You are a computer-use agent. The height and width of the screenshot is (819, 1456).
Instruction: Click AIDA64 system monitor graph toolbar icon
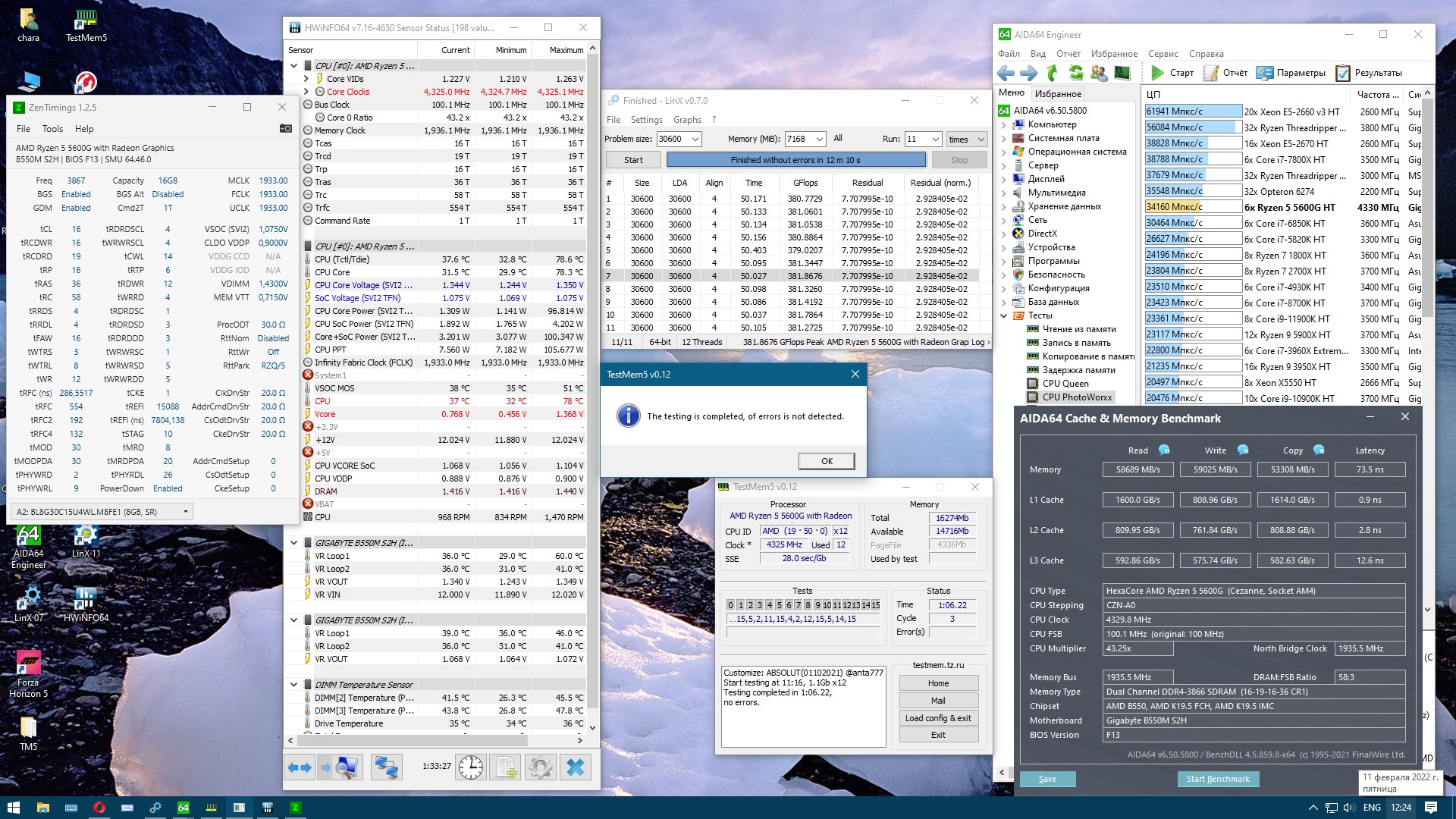tap(1122, 73)
